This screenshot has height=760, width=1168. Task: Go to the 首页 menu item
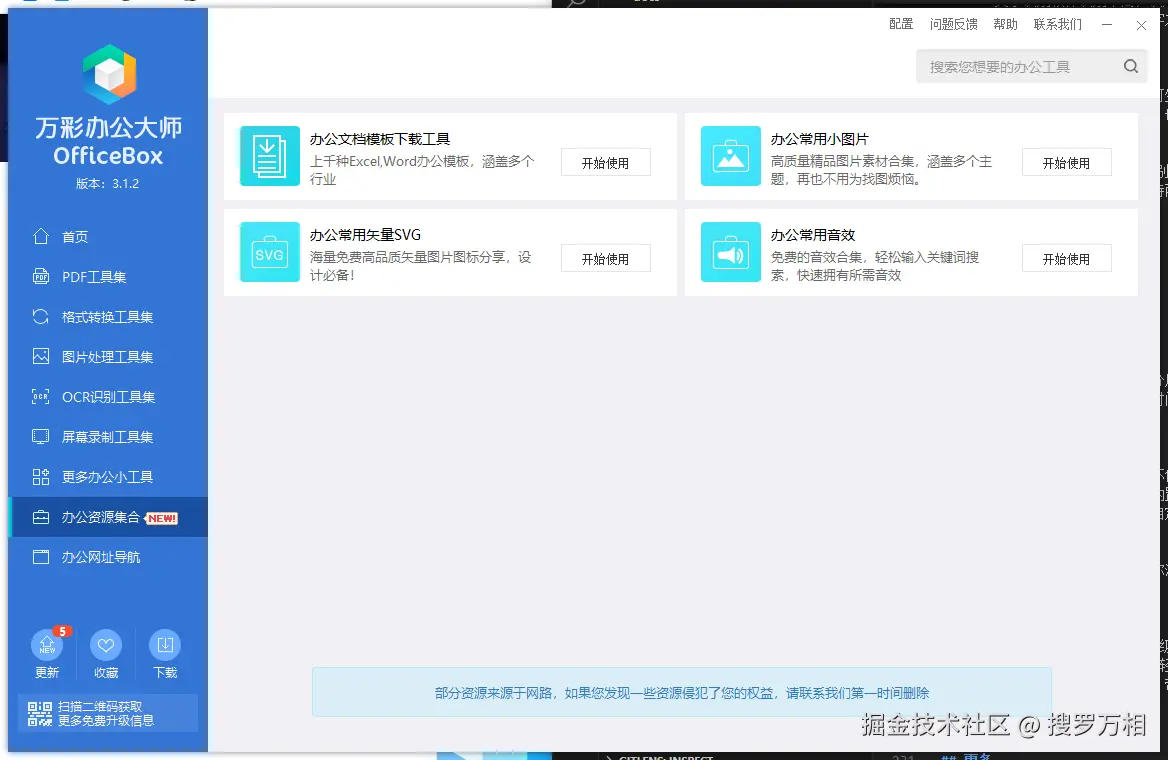tap(108, 236)
